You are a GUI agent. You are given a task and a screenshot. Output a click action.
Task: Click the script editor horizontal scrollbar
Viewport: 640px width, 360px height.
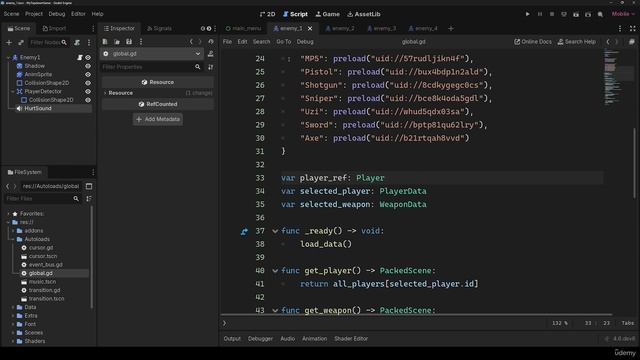click(x=416, y=315)
